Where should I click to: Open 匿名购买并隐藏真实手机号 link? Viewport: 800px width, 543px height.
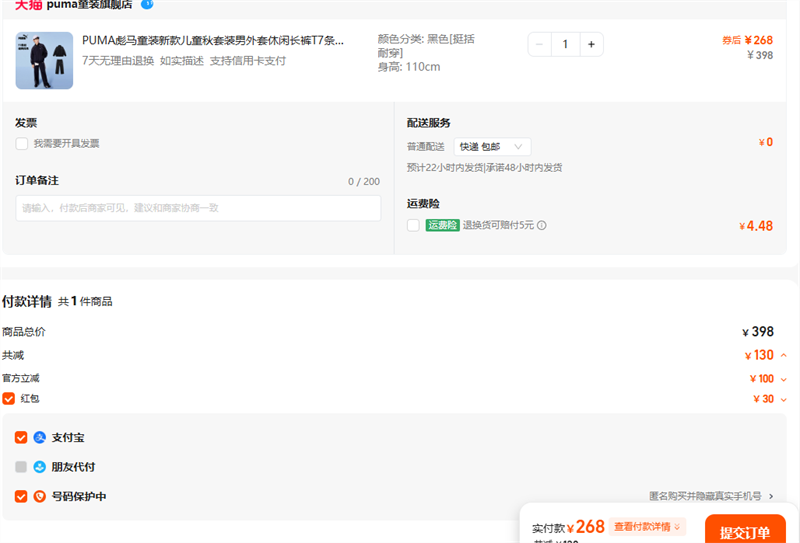pos(711,496)
